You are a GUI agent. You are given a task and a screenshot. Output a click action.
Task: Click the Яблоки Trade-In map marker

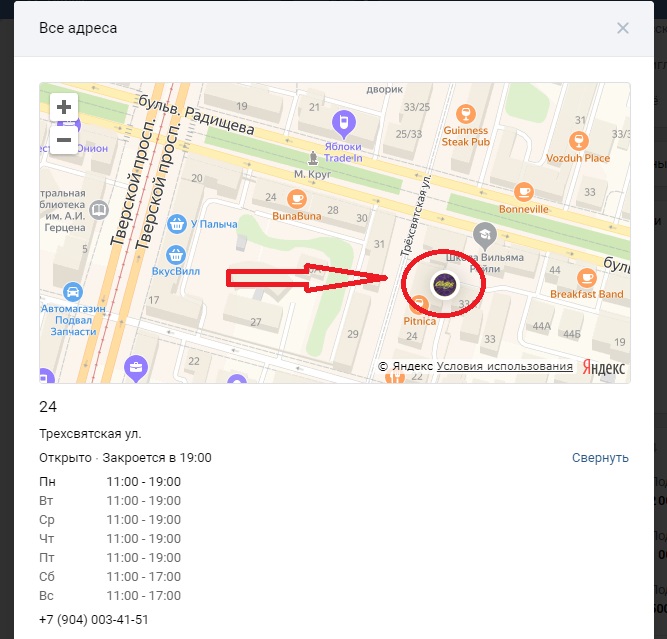point(344,123)
